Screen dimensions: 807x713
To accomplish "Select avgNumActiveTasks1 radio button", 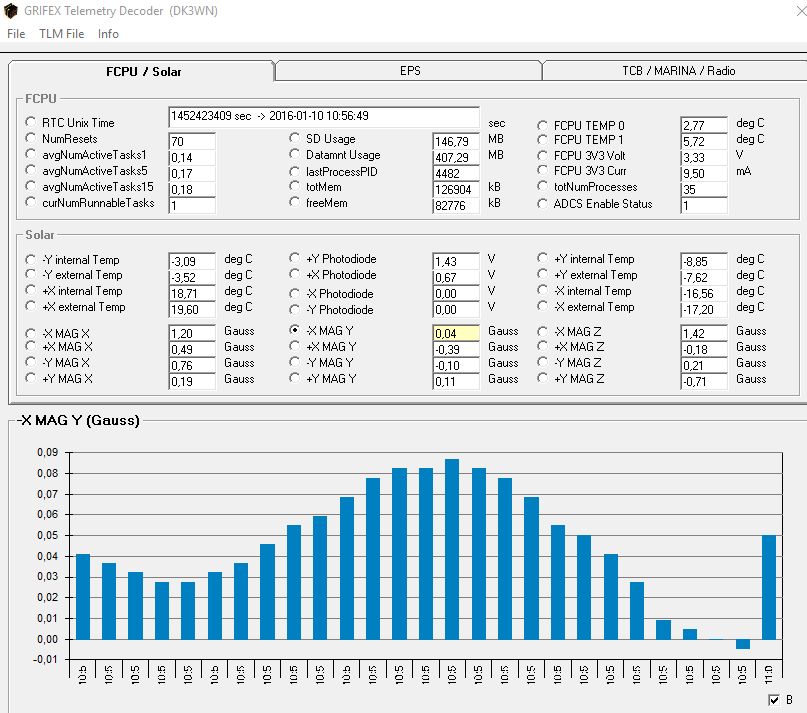I will 30,154.
